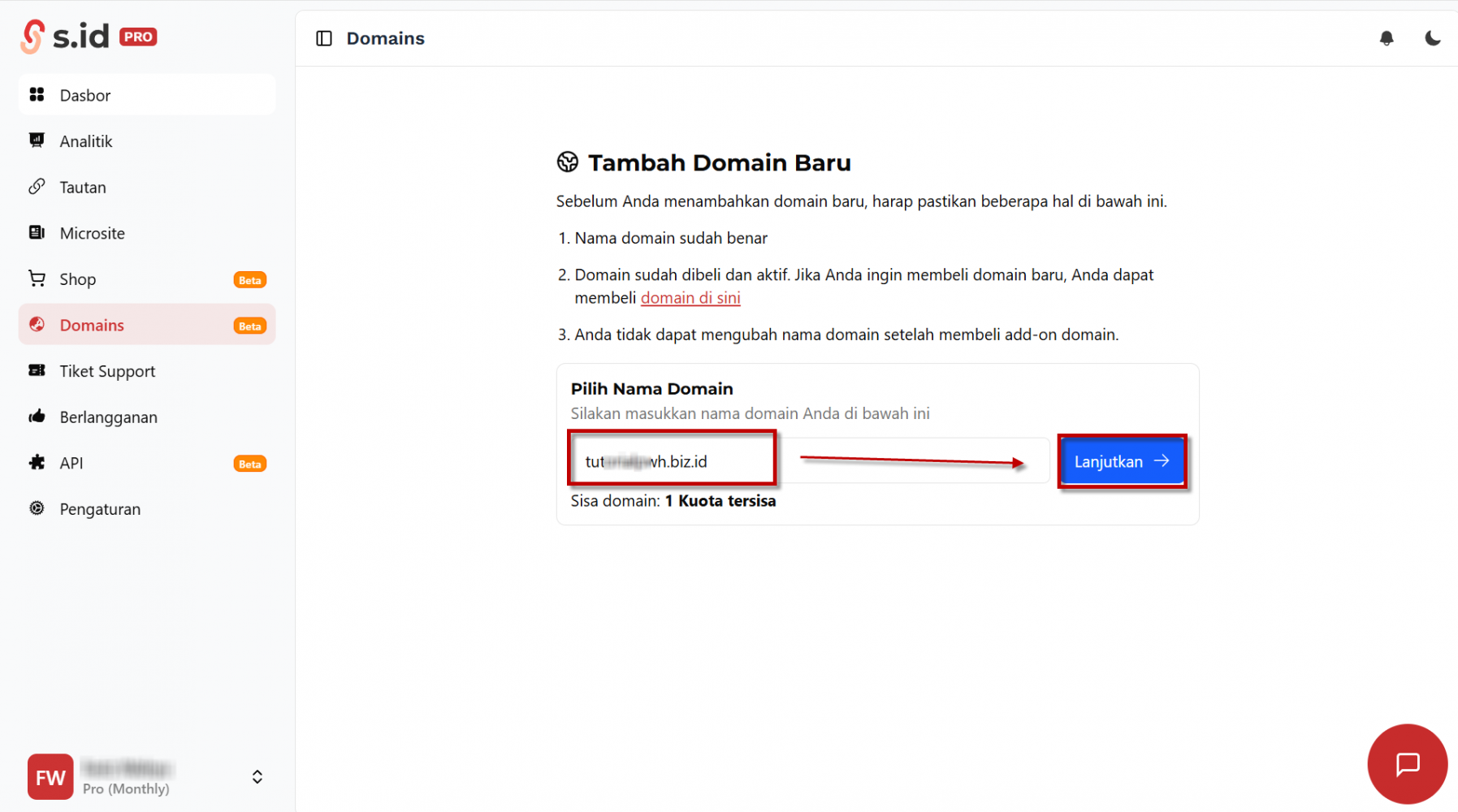Open Pengaturan settings gear
The image size is (1458, 812).
click(x=37, y=508)
